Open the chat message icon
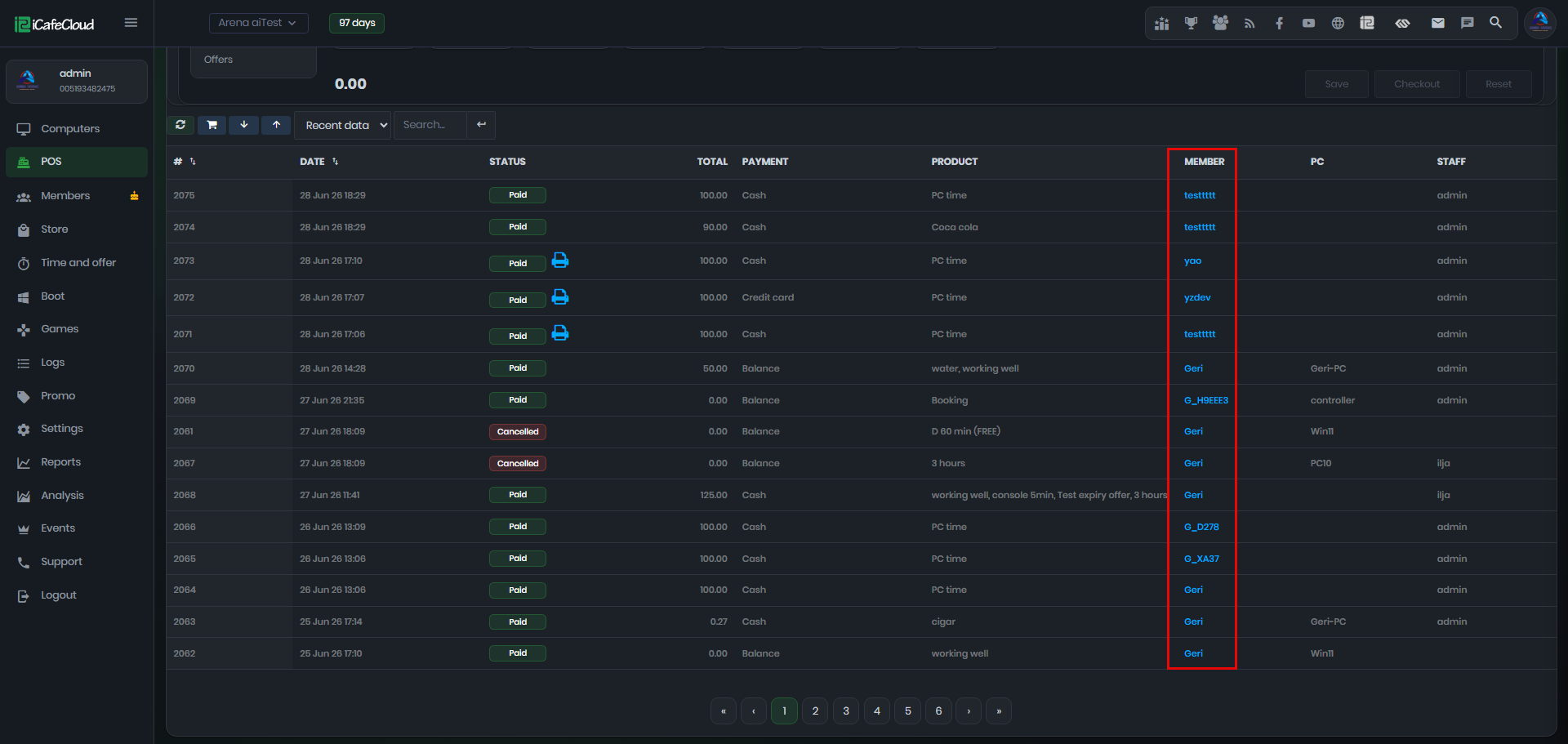Image resolution: width=1568 pixels, height=744 pixels. tap(1467, 24)
